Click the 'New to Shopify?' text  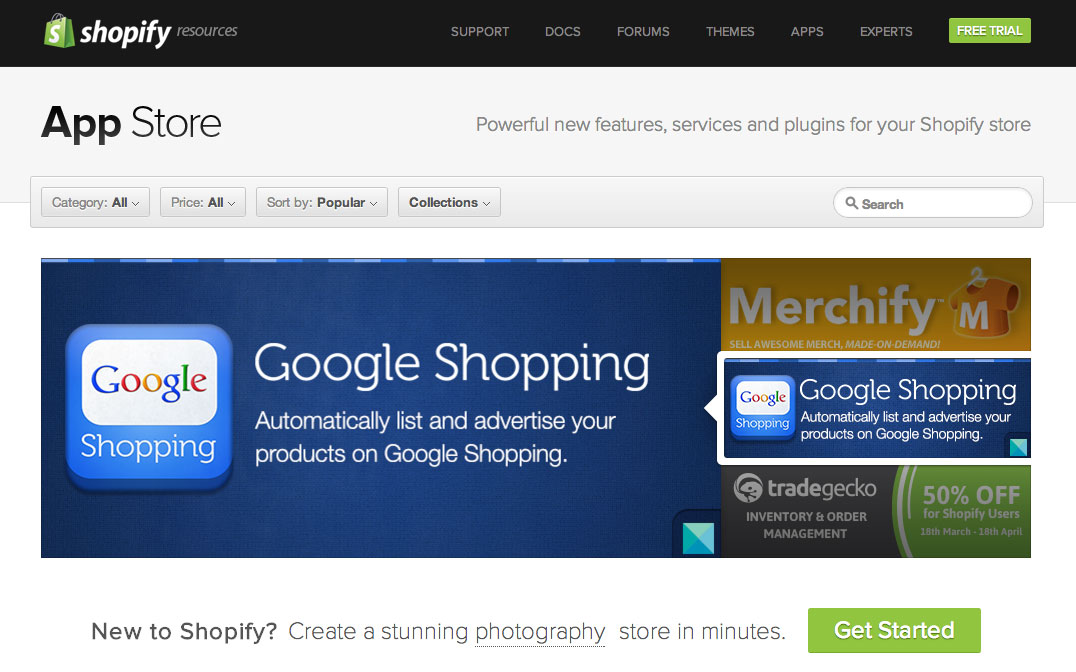184,632
